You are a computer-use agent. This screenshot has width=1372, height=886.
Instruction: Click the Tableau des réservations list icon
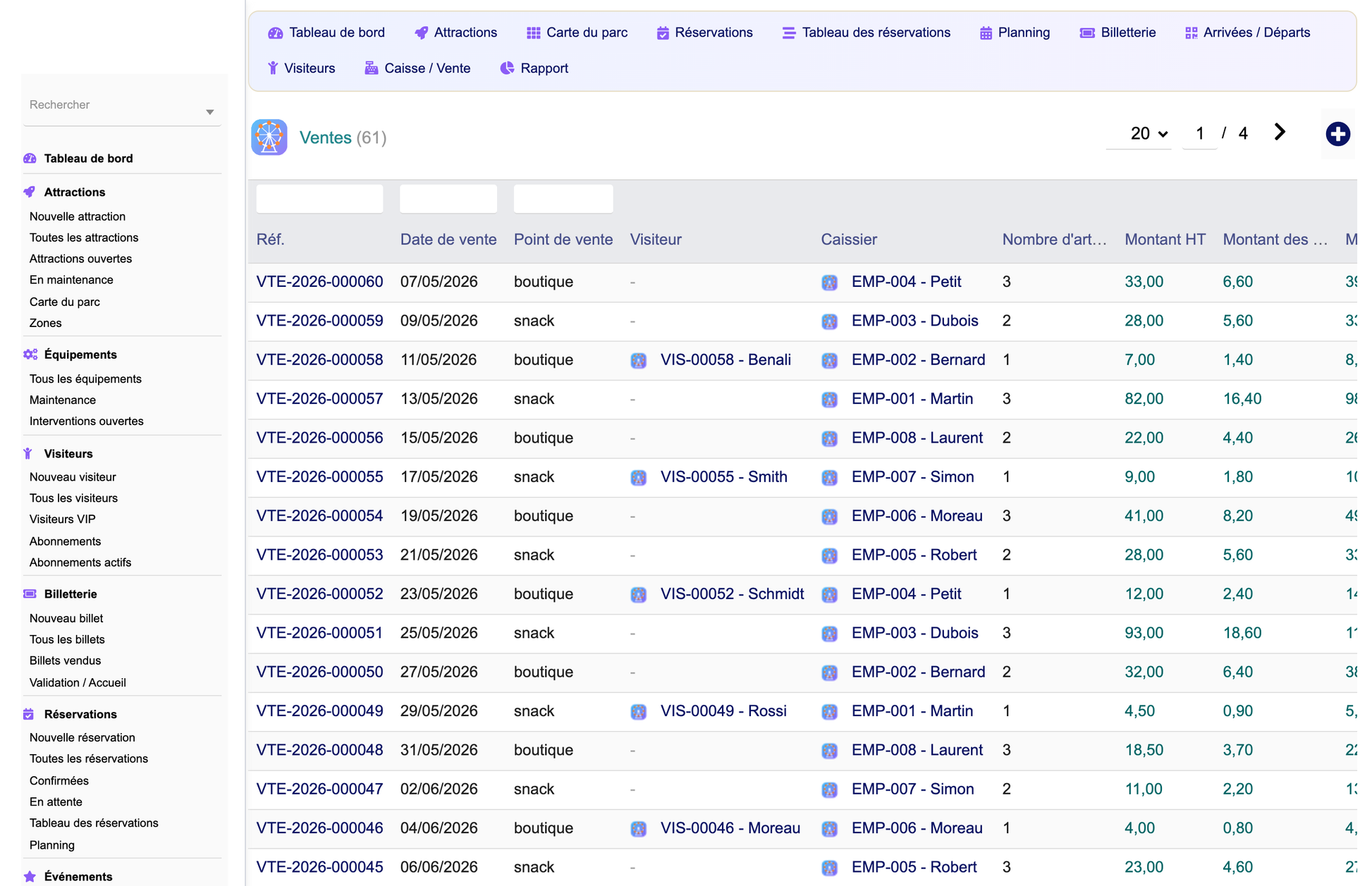coord(789,33)
